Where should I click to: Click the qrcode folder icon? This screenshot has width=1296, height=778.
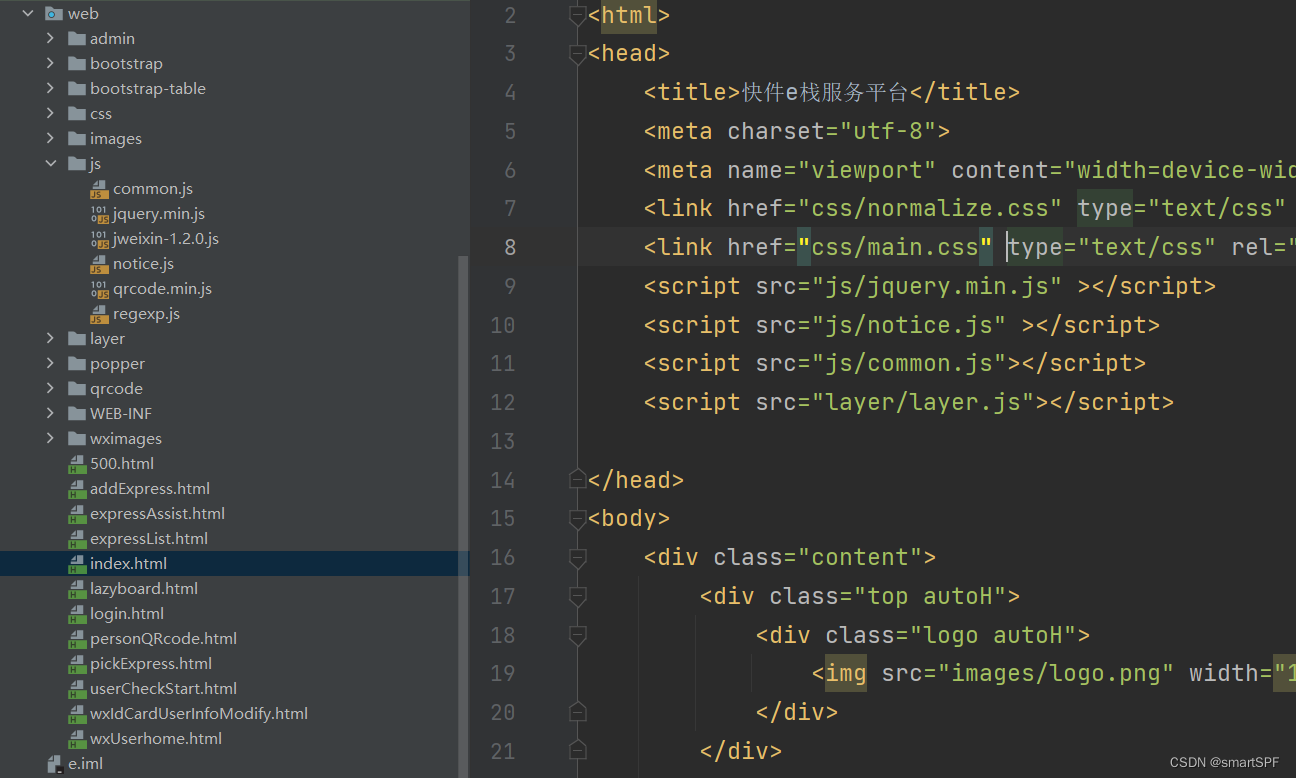coord(77,389)
